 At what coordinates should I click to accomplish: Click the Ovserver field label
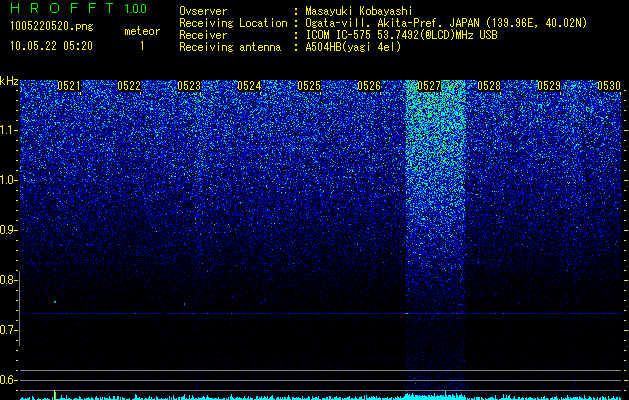(203, 11)
